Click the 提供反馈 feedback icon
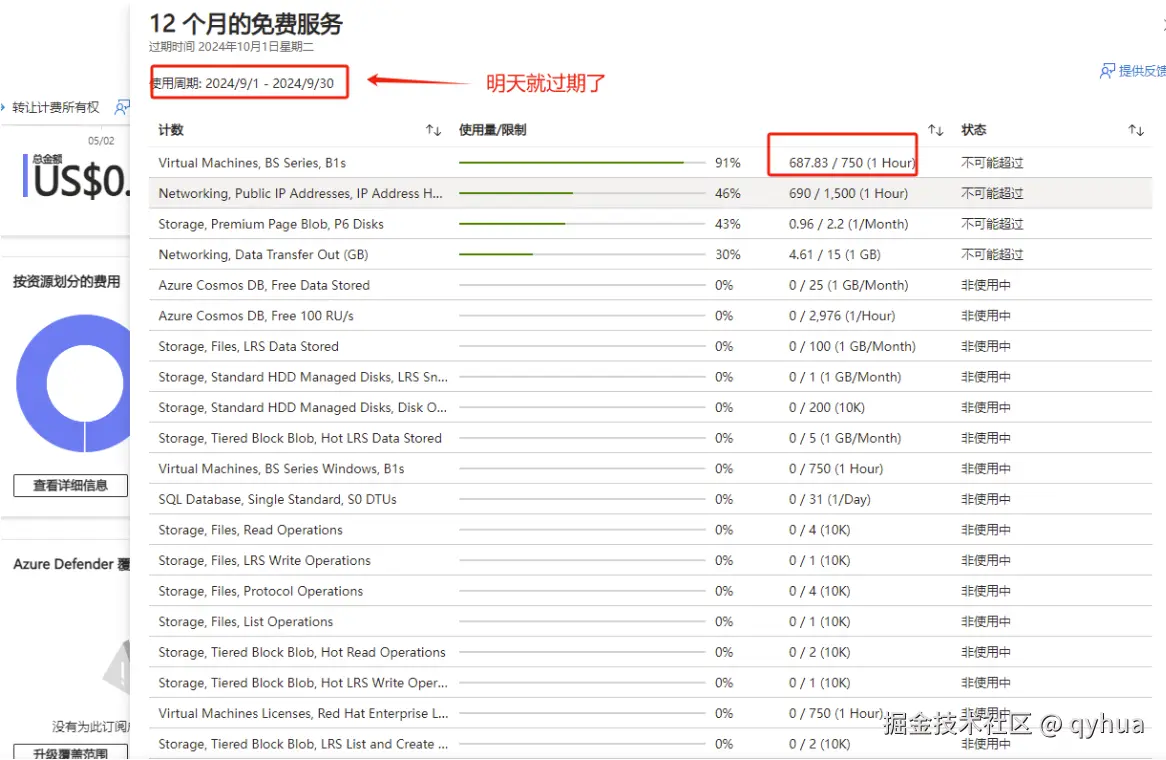This screenshot has height=760, width=1166. pos(1107,71)
